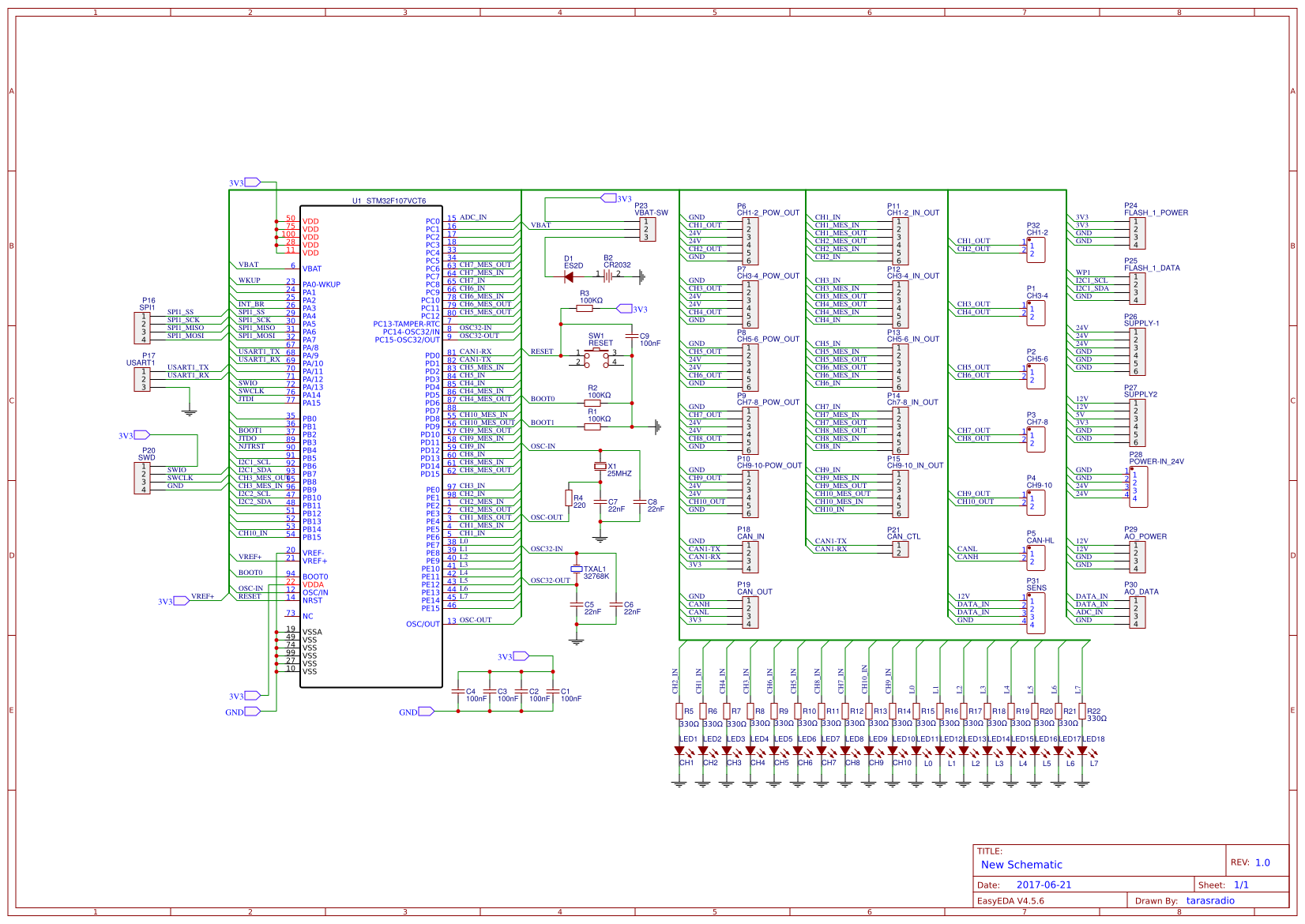Click the X1 25MHZ crystal symbol
Image resolution: width=1305 pixels, height=924 pixels.
tap(600, 467)
